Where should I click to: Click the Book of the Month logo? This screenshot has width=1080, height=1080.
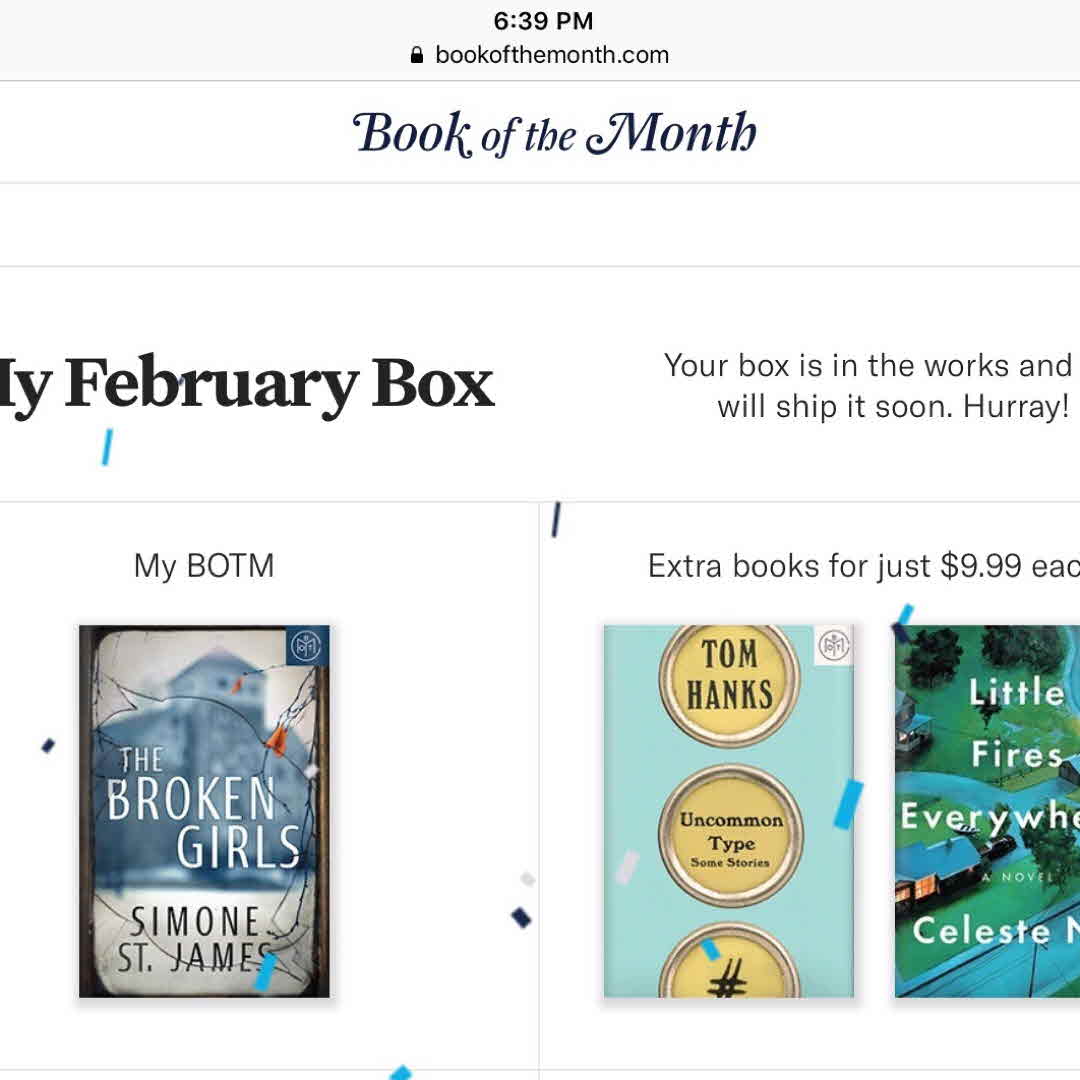pyautogui.click(x=555, y=134)
